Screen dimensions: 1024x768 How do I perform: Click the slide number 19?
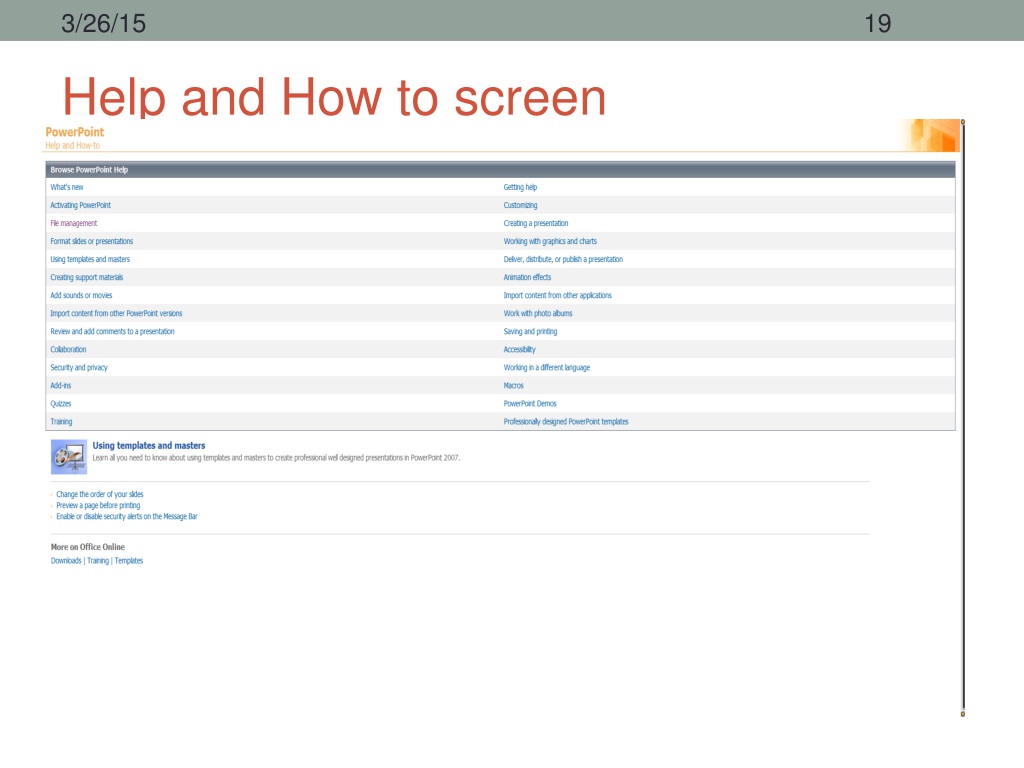pyautogui.click(x=878, y=24)
